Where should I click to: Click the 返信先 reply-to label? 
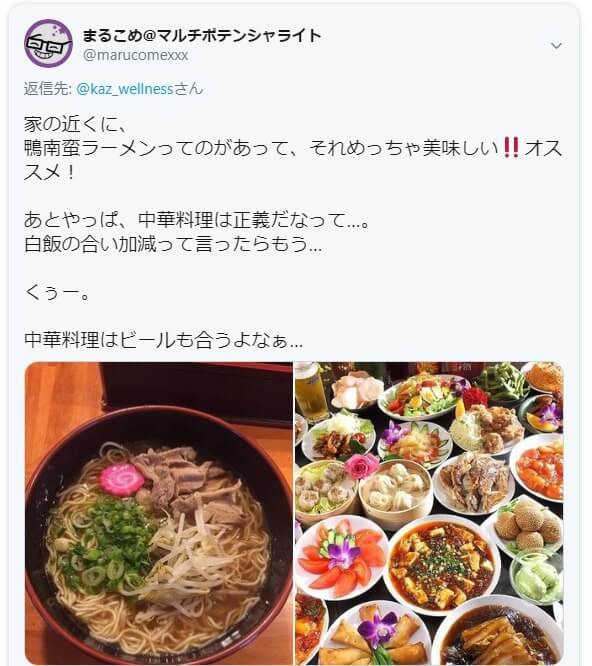48,89
